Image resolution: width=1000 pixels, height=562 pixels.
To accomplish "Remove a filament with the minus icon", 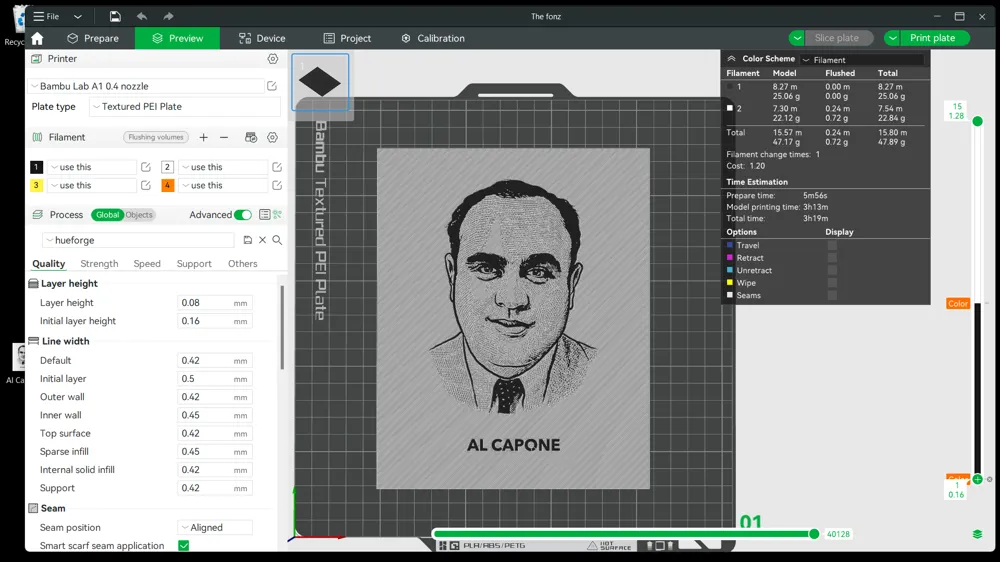I will pos(224,137).
